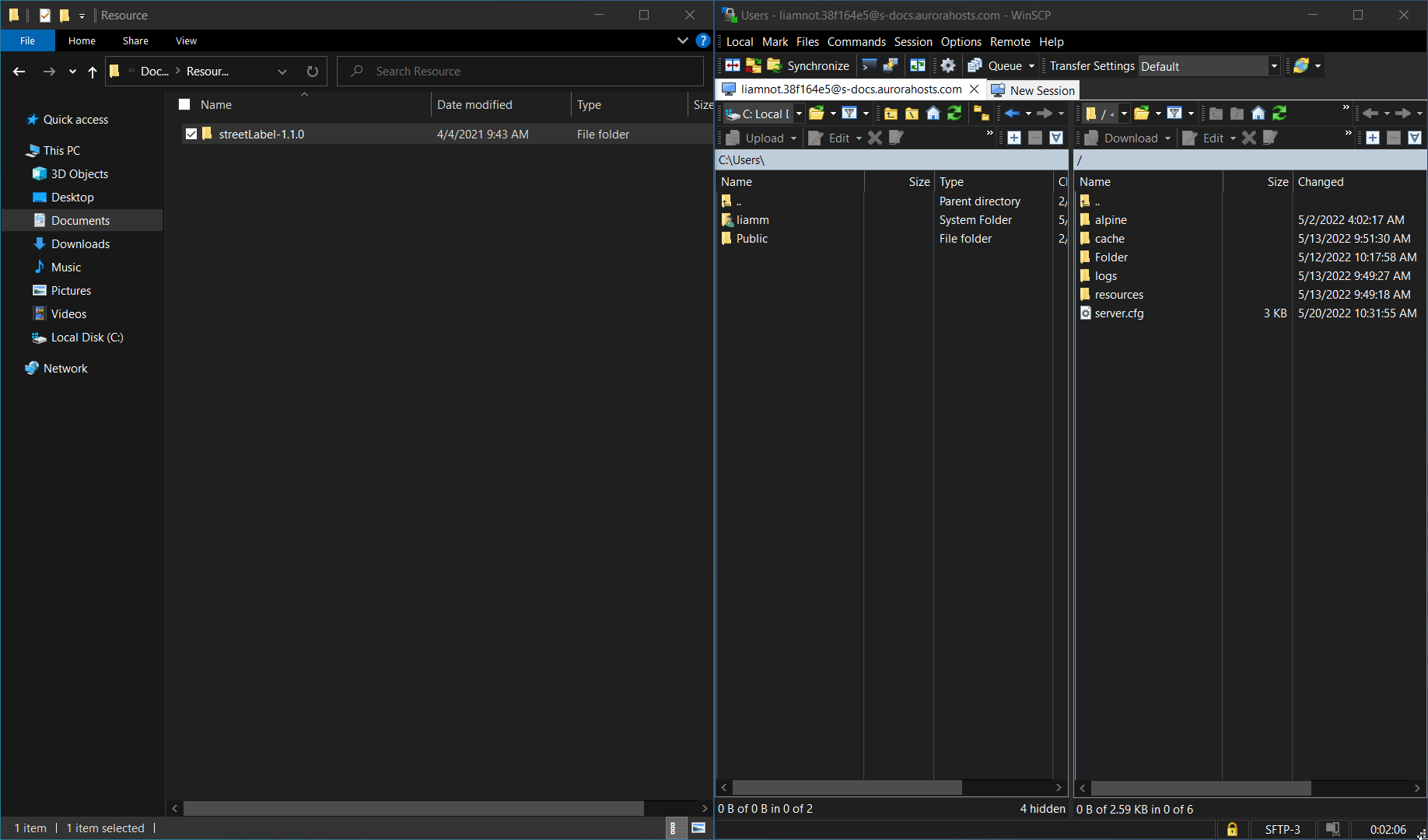Open the Commands menu in WinSCP
Screen dimensions: 1428x840
pos(856,42)
